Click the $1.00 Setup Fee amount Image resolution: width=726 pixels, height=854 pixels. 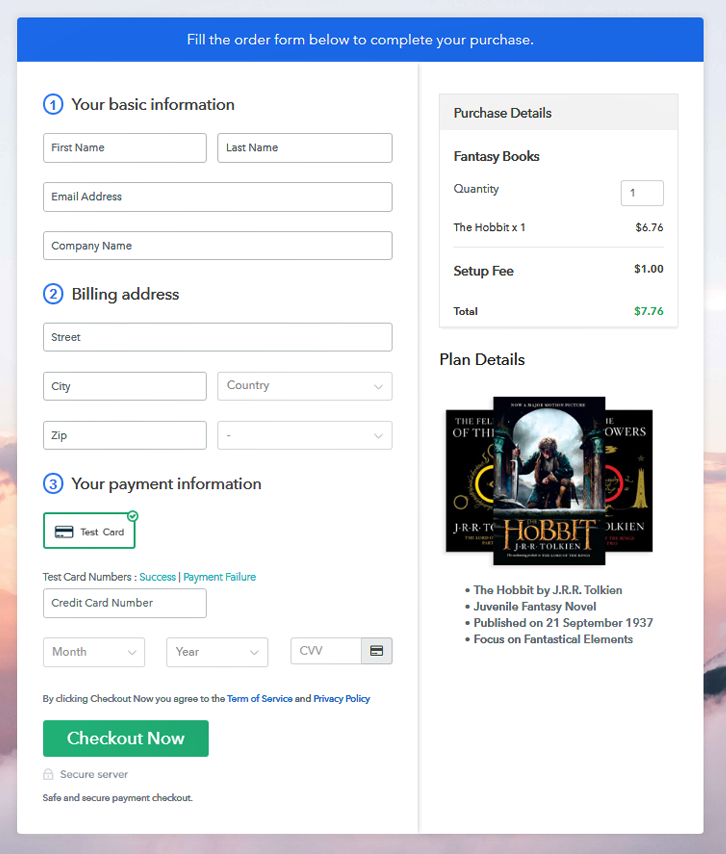649,269
